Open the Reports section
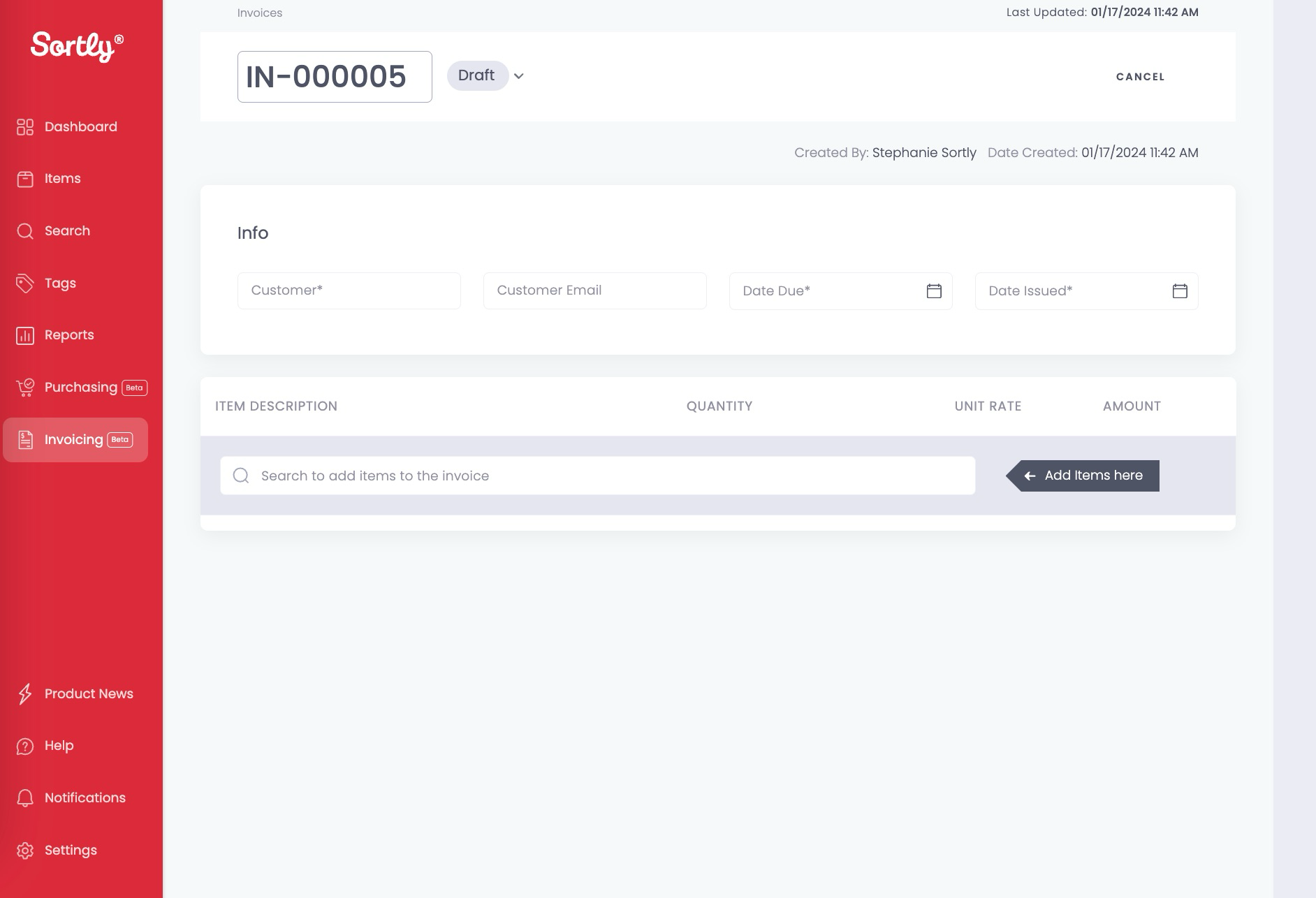 [x=68, y=334]
